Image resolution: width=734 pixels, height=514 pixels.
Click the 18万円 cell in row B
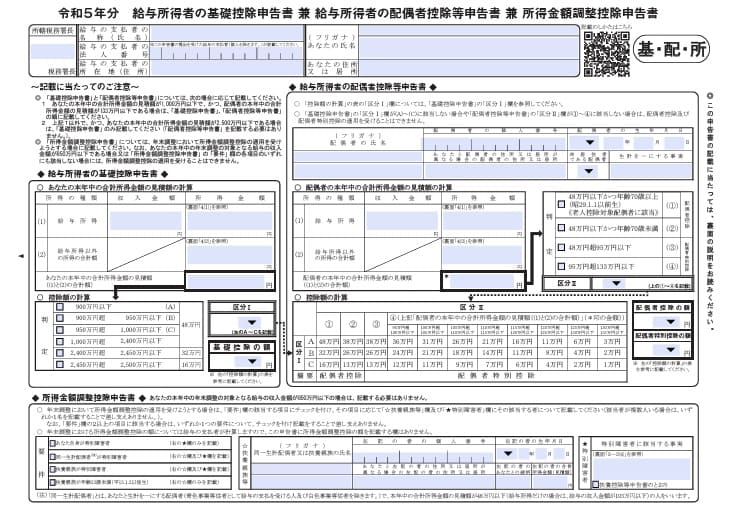pyautogui.click(x=460, y=353)
